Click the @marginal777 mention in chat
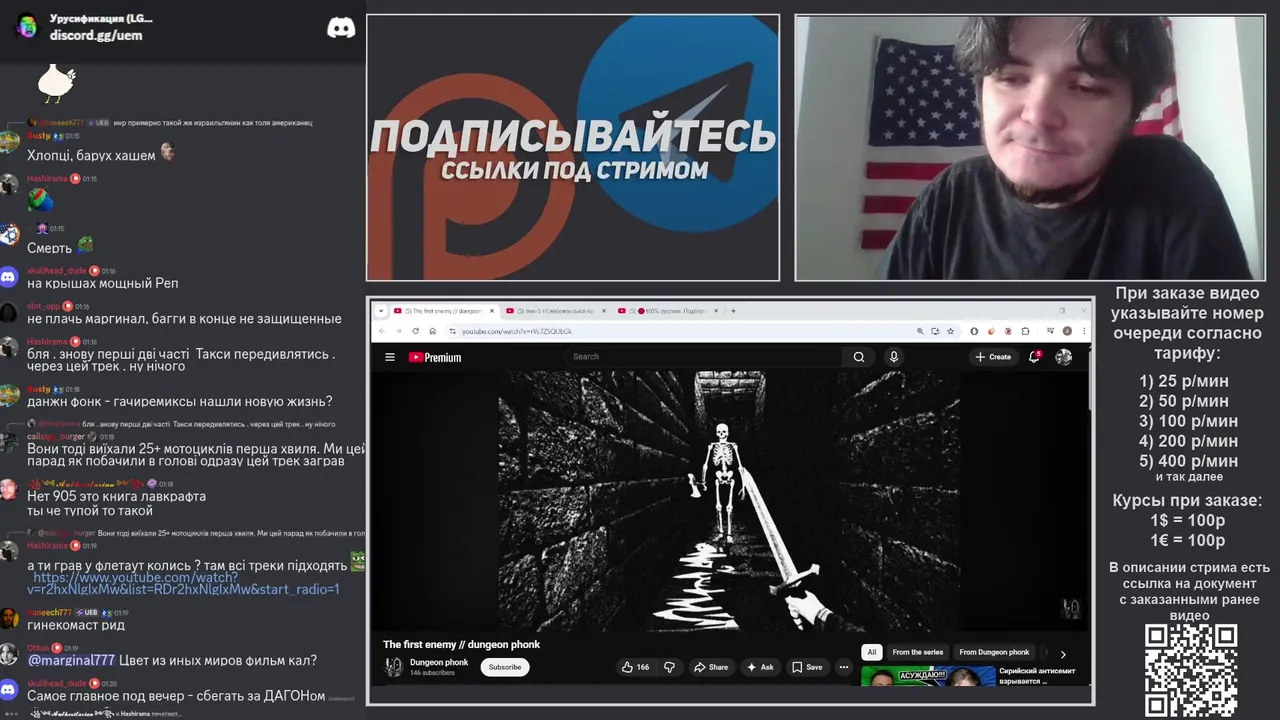1280x720 pixels. (71, 660)
